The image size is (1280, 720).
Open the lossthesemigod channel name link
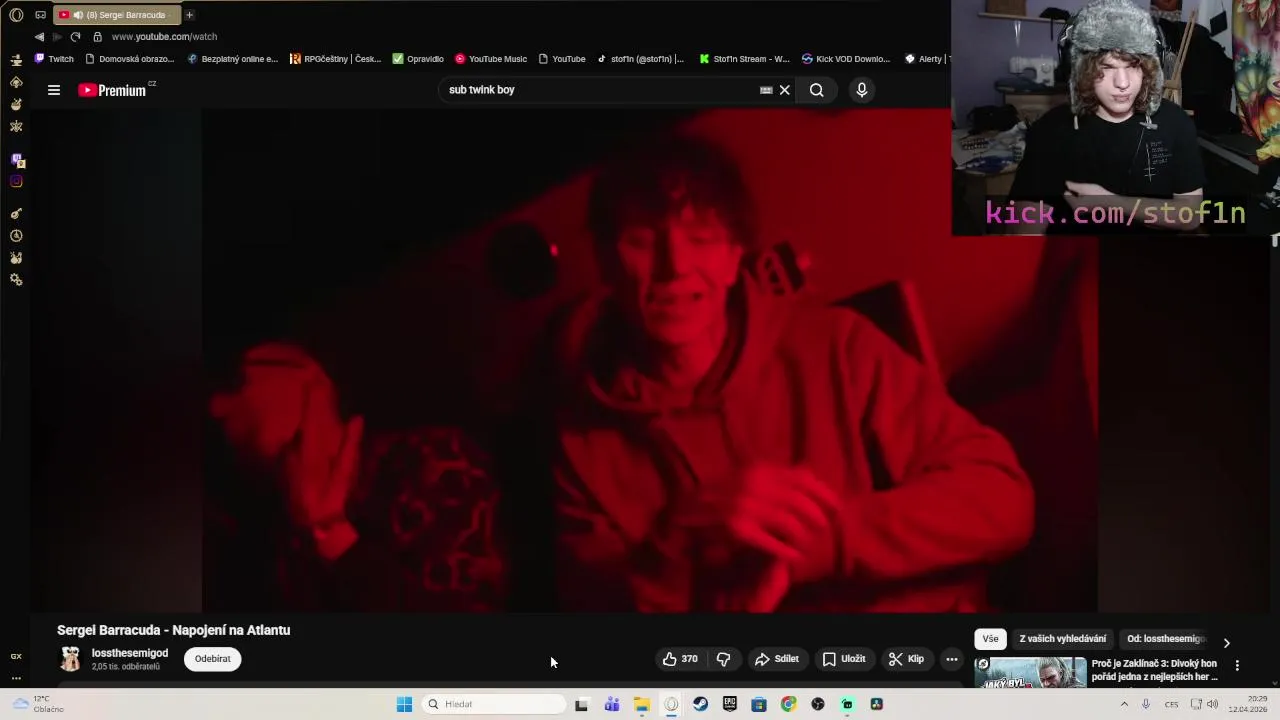[x=130, y=653]
